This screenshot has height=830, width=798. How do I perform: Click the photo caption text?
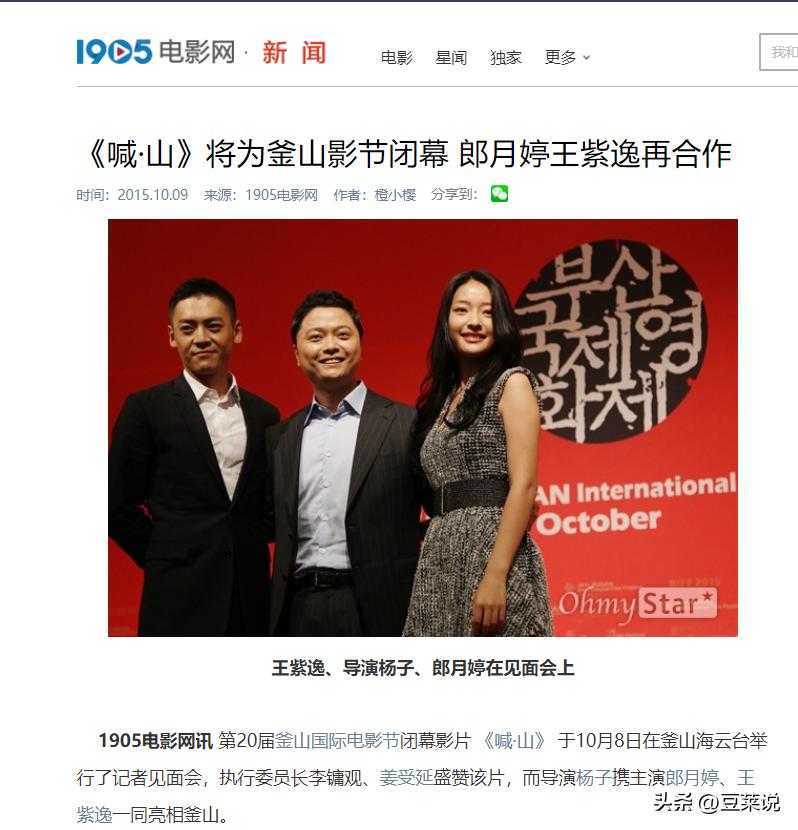click(423, 668)
